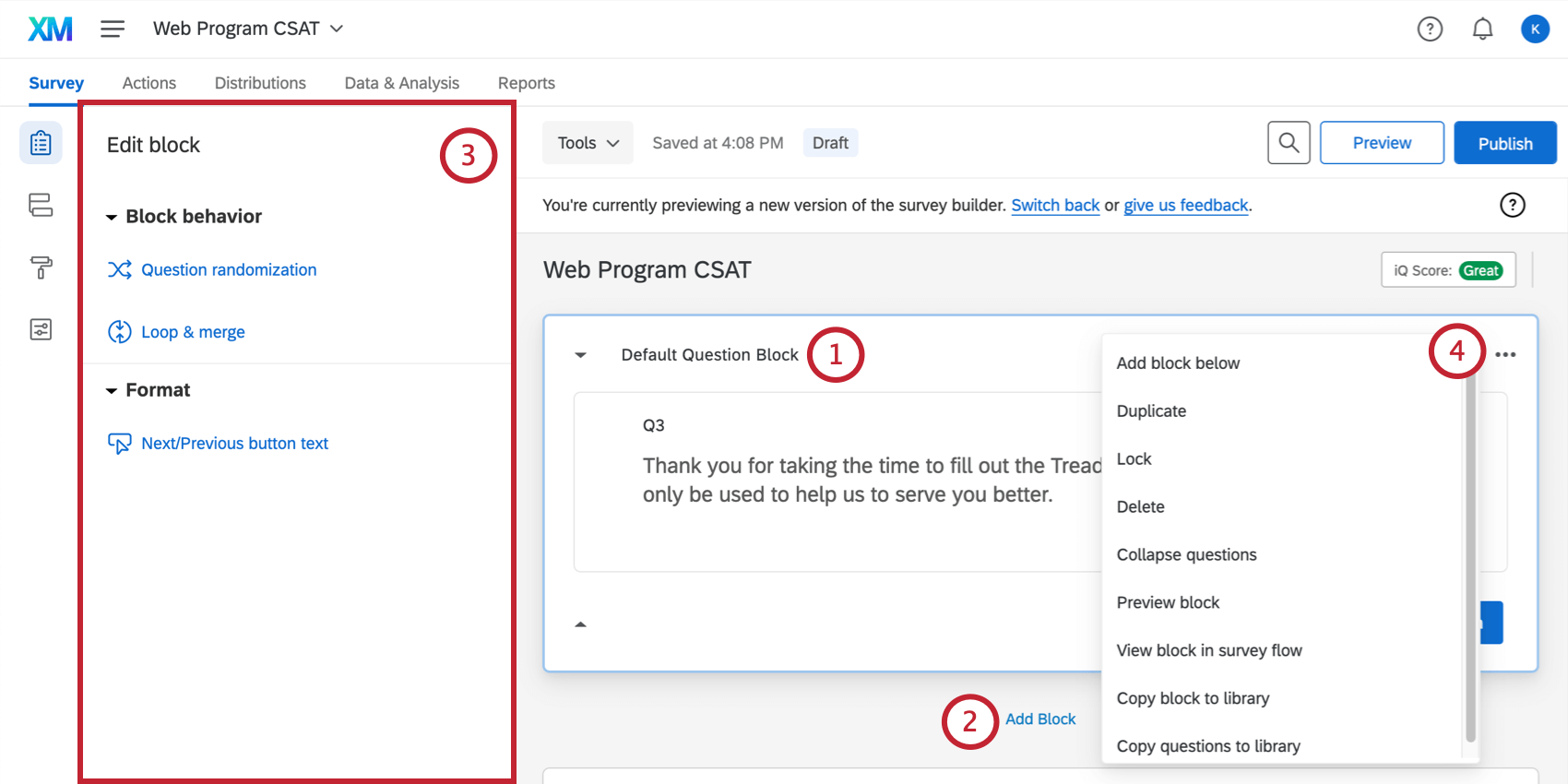Image resolution: width=1568 pixels, height=784 pixels.
Task: Click the Publish button
Action: click(1504, 143)
